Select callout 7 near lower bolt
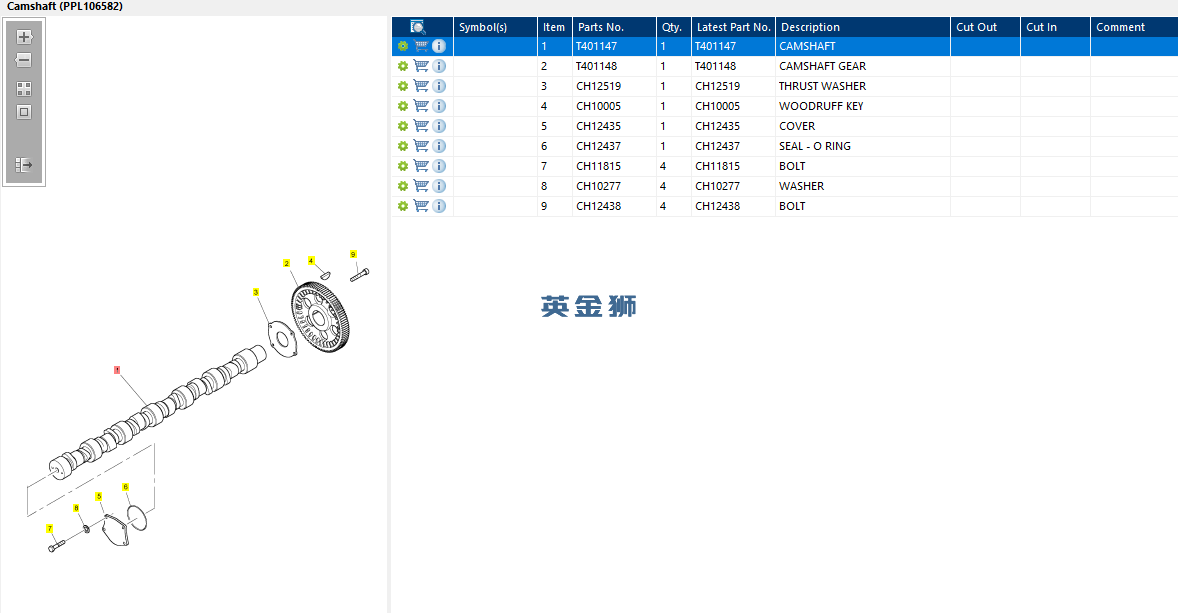Viewport: 1178px width, 613px height. click(50, 528)
